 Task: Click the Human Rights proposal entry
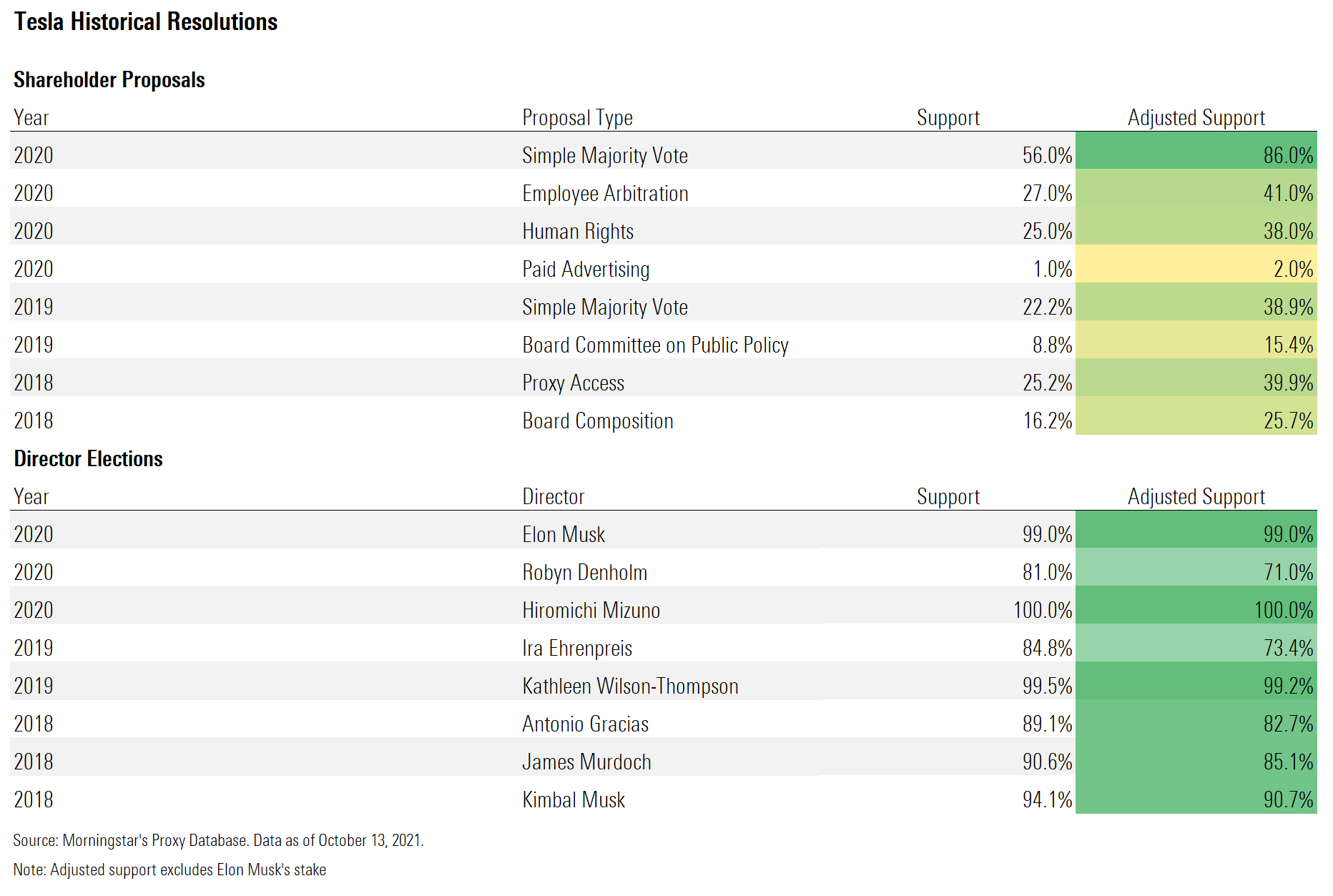coord(578,232)
